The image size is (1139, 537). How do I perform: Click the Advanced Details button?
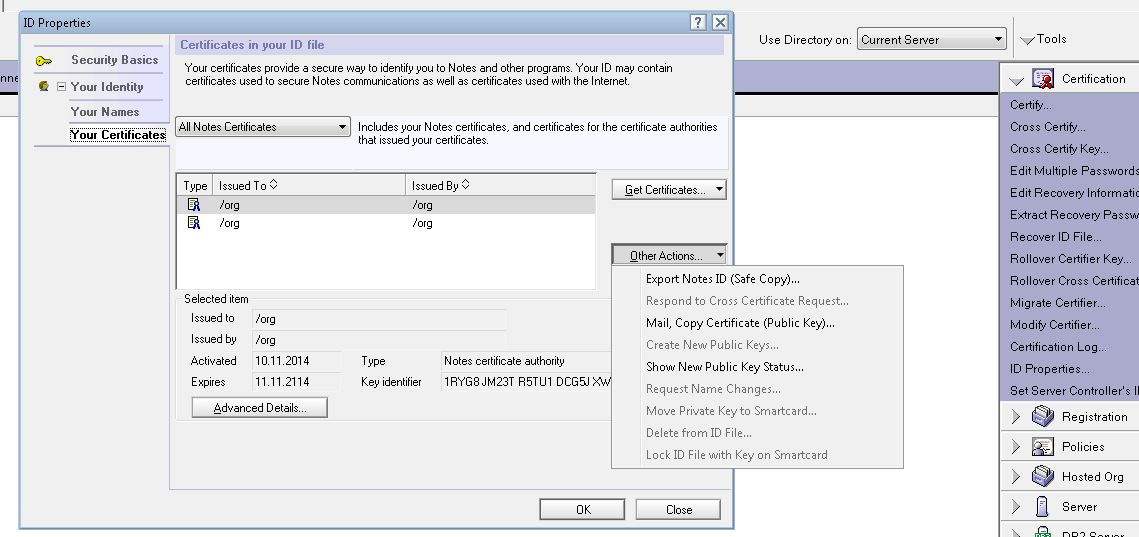coord(259,408)
